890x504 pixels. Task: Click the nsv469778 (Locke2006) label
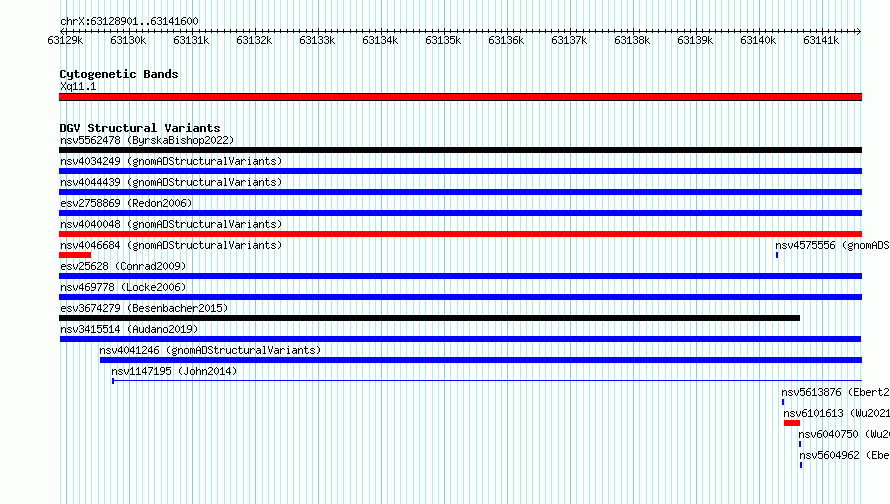(x=123, y=287)
